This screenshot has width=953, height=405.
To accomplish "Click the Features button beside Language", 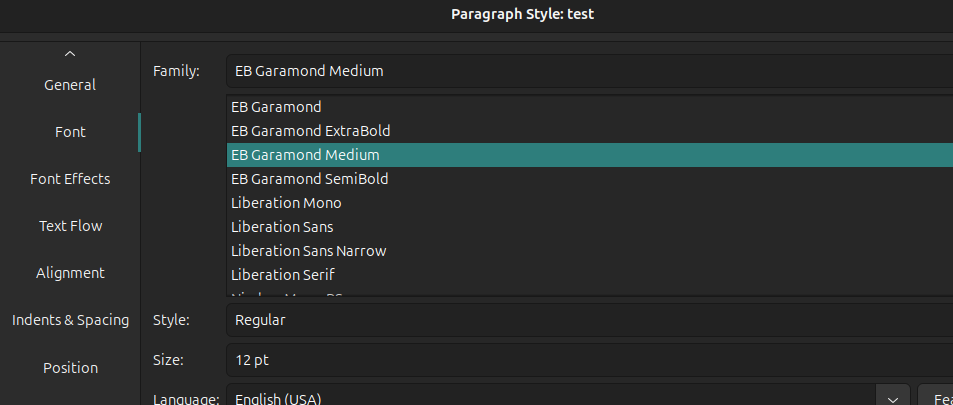I will pos(937,398).
